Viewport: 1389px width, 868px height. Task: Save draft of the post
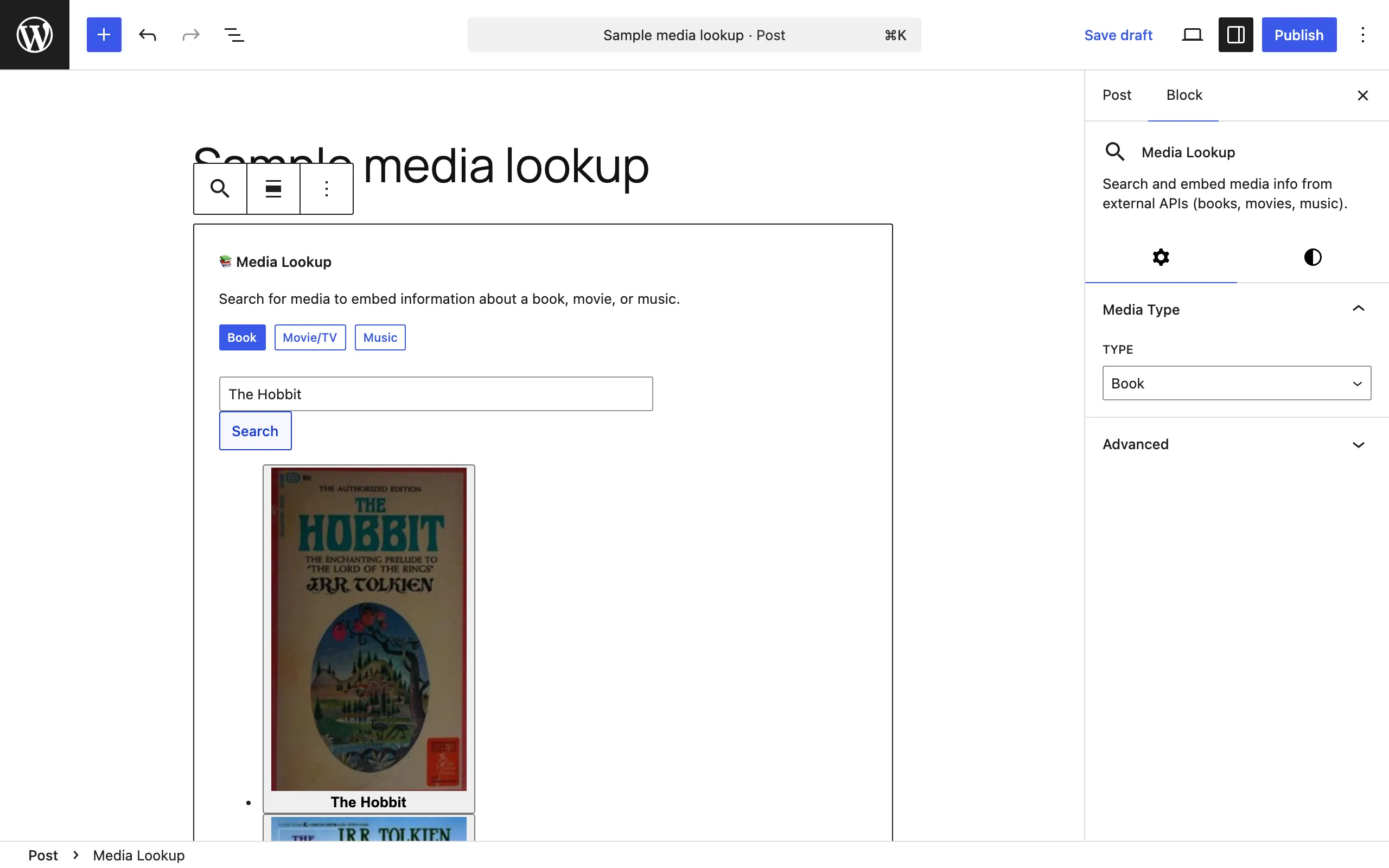(1118, 35)
